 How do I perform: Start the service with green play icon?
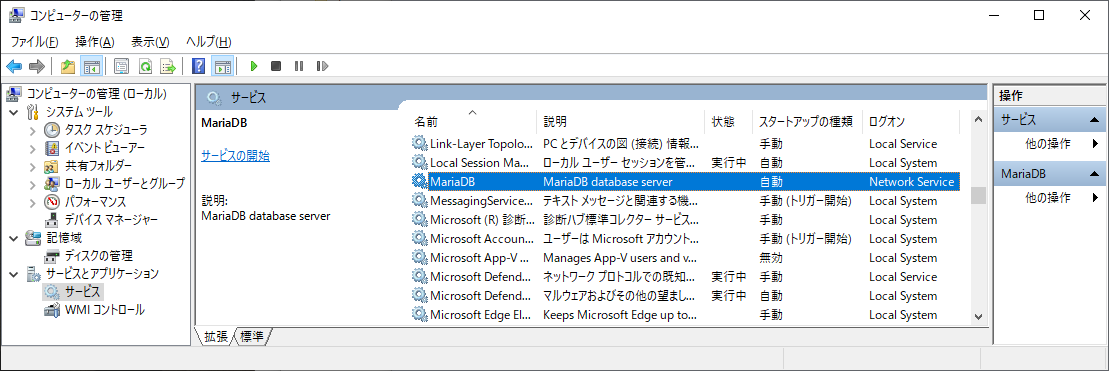coord(254,66)
